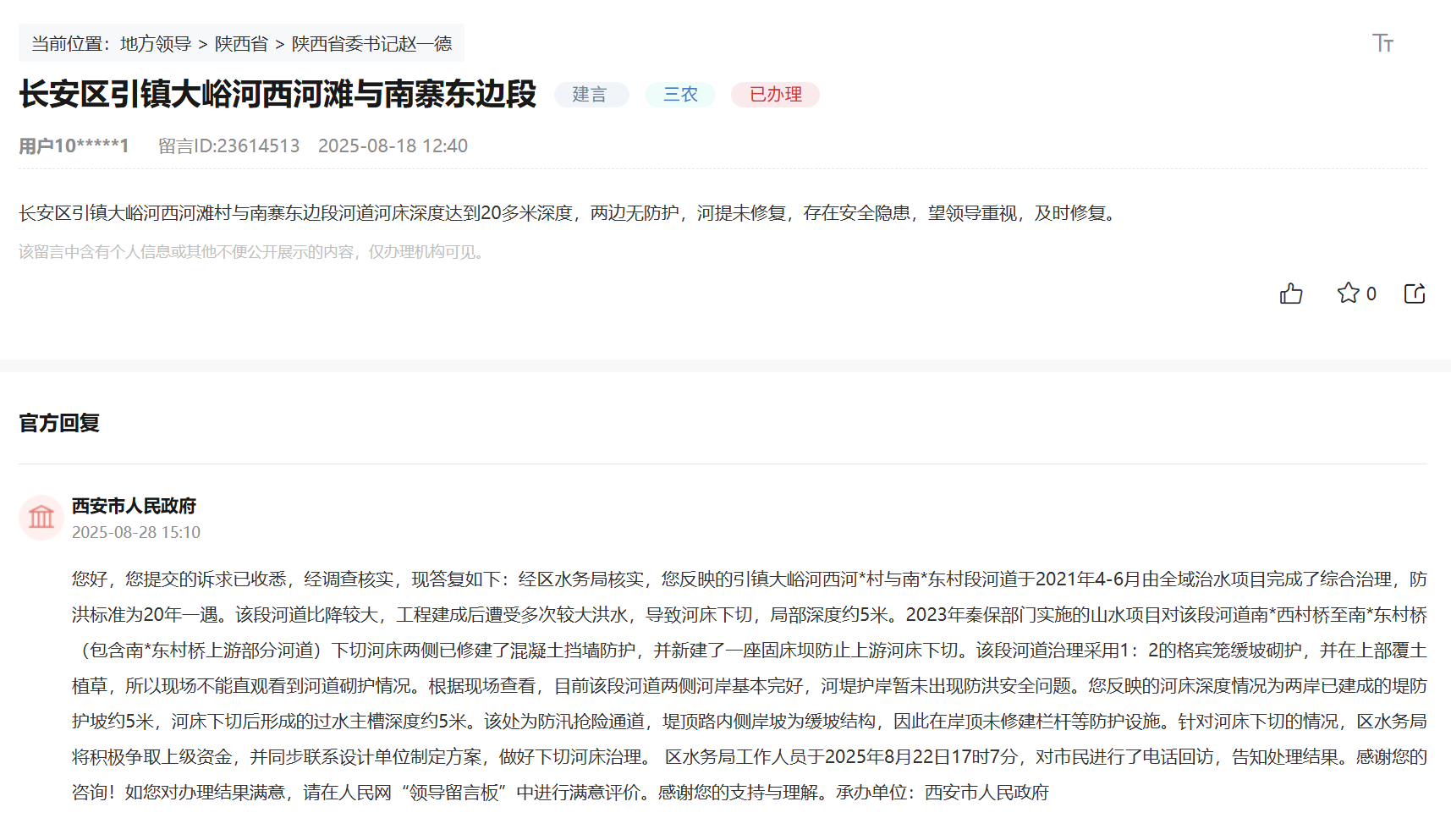Click the reply timestamp 2025-08-28 15:10
Viewport: 1451px width, 840px height.
134,533
